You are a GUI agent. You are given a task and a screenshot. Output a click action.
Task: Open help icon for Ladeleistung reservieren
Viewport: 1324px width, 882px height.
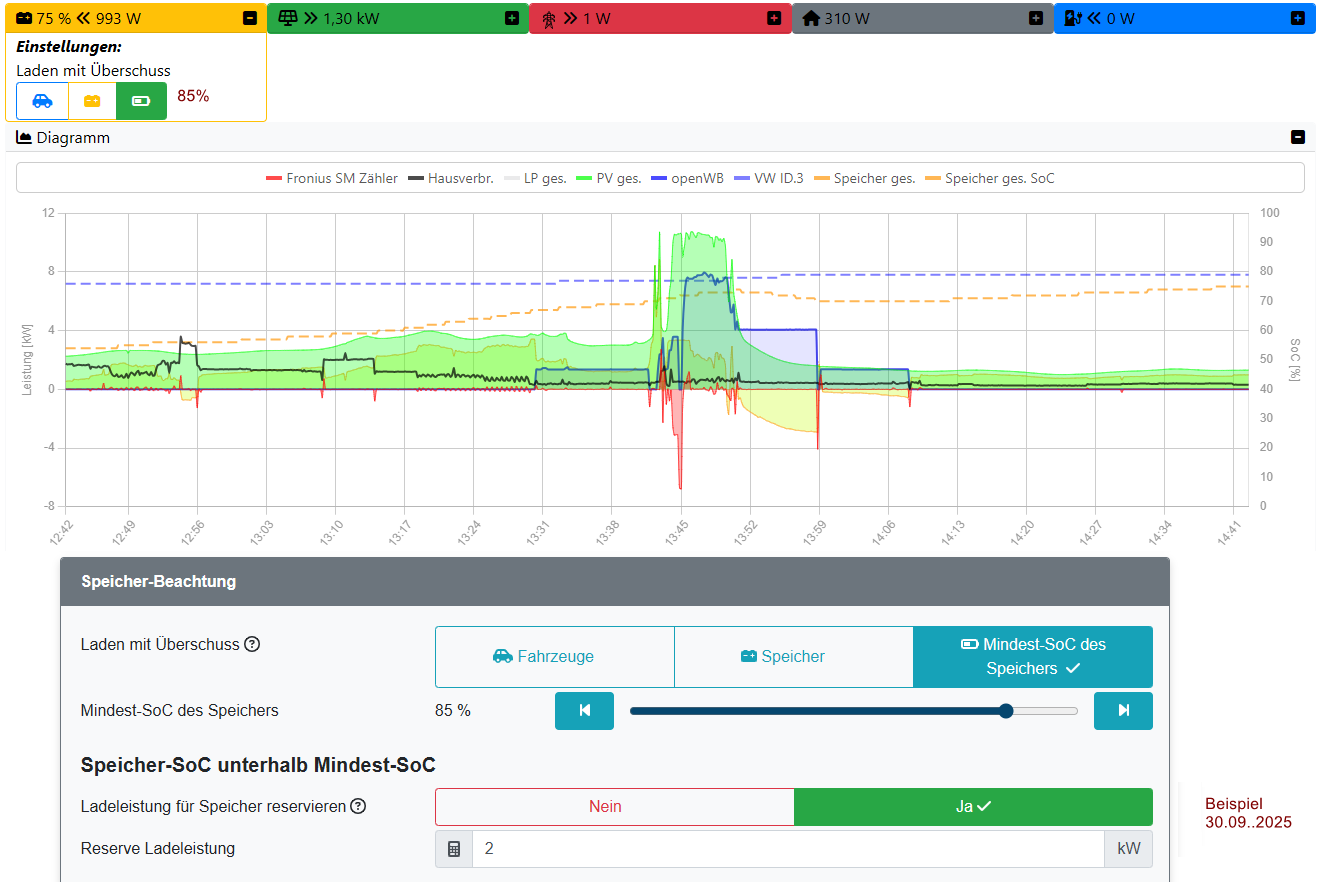coord(358,806)
